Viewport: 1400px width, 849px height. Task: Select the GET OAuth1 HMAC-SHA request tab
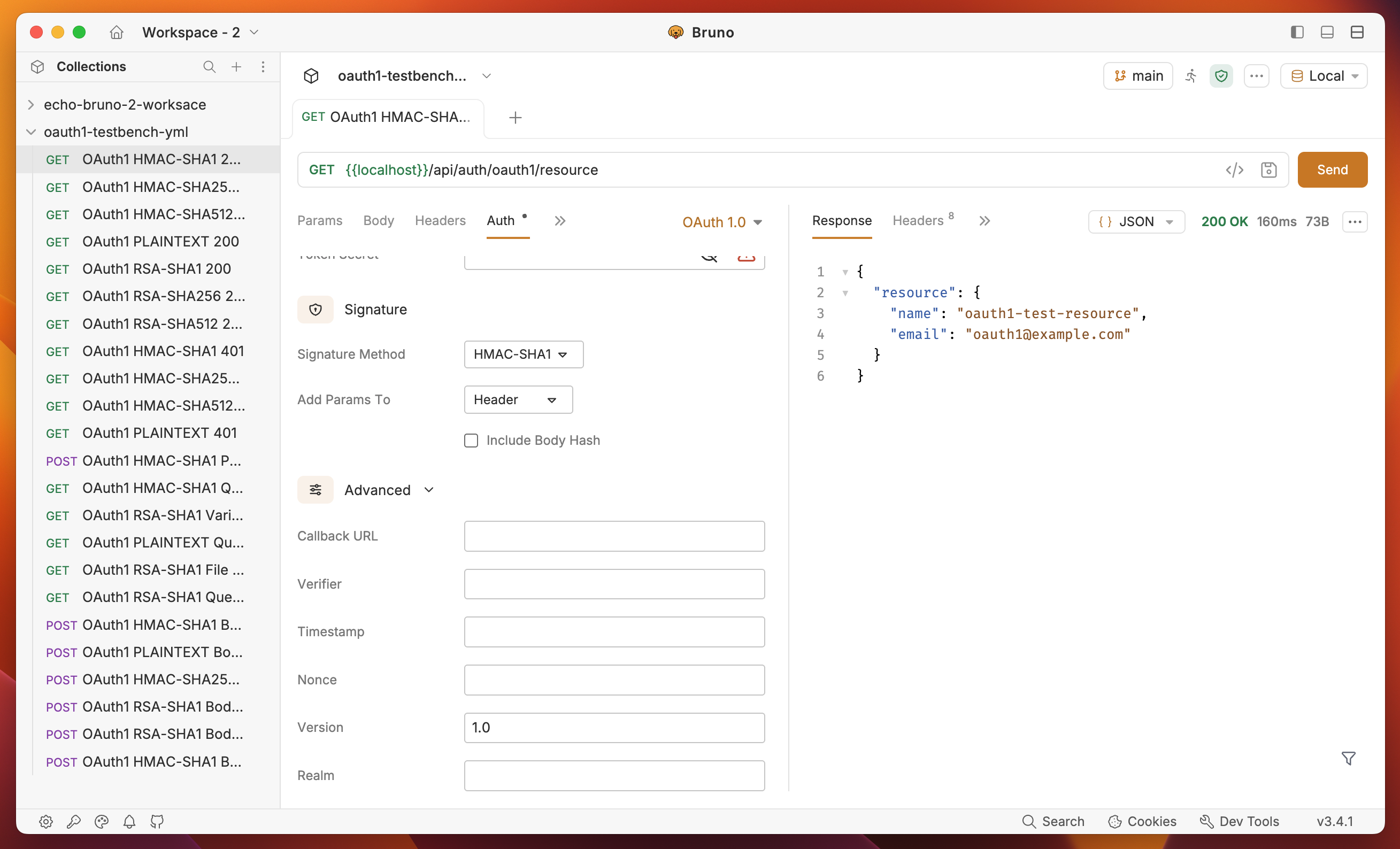click(x=388, y=117)
